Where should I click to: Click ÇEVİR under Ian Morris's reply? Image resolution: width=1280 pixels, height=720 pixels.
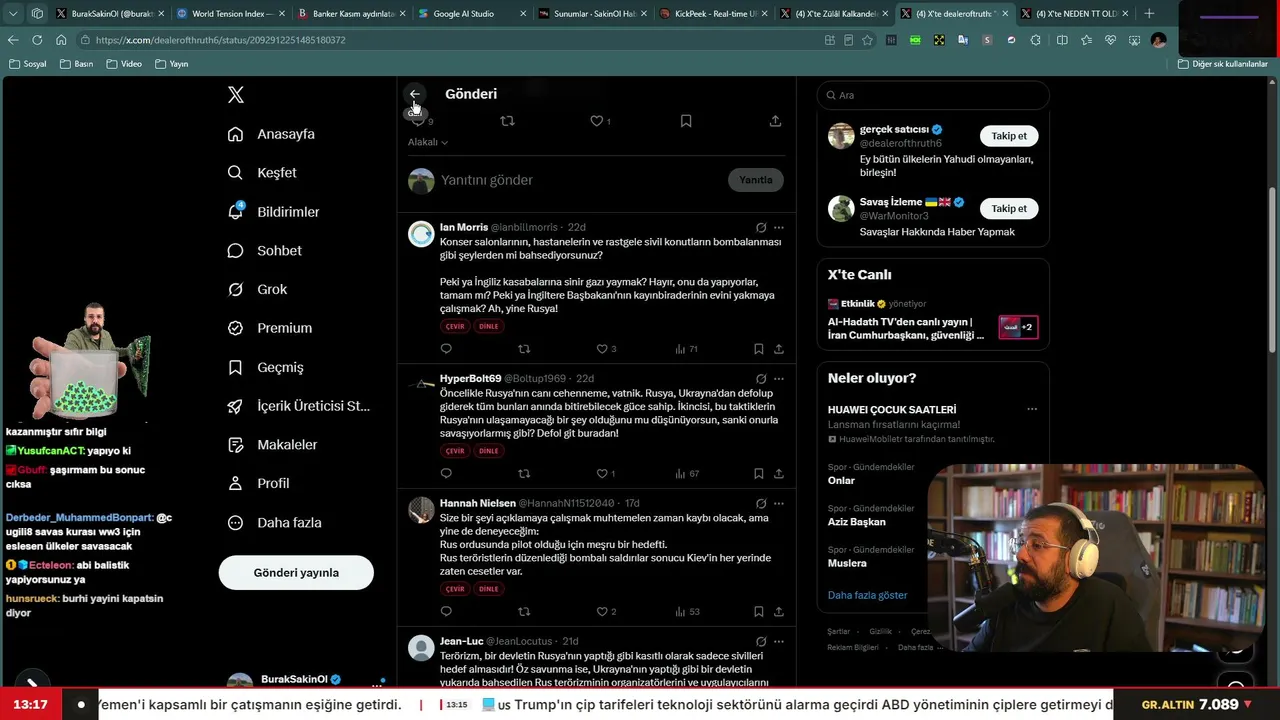[455, 327]
